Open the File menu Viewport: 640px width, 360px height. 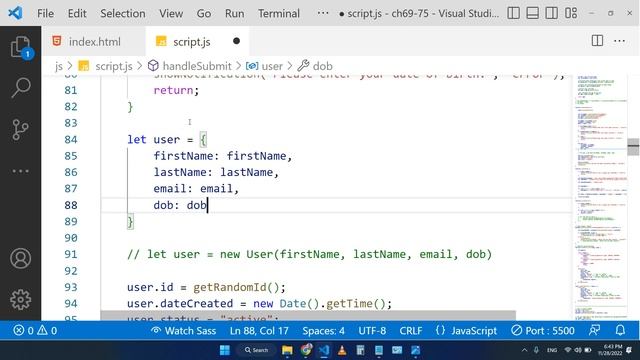45,13
